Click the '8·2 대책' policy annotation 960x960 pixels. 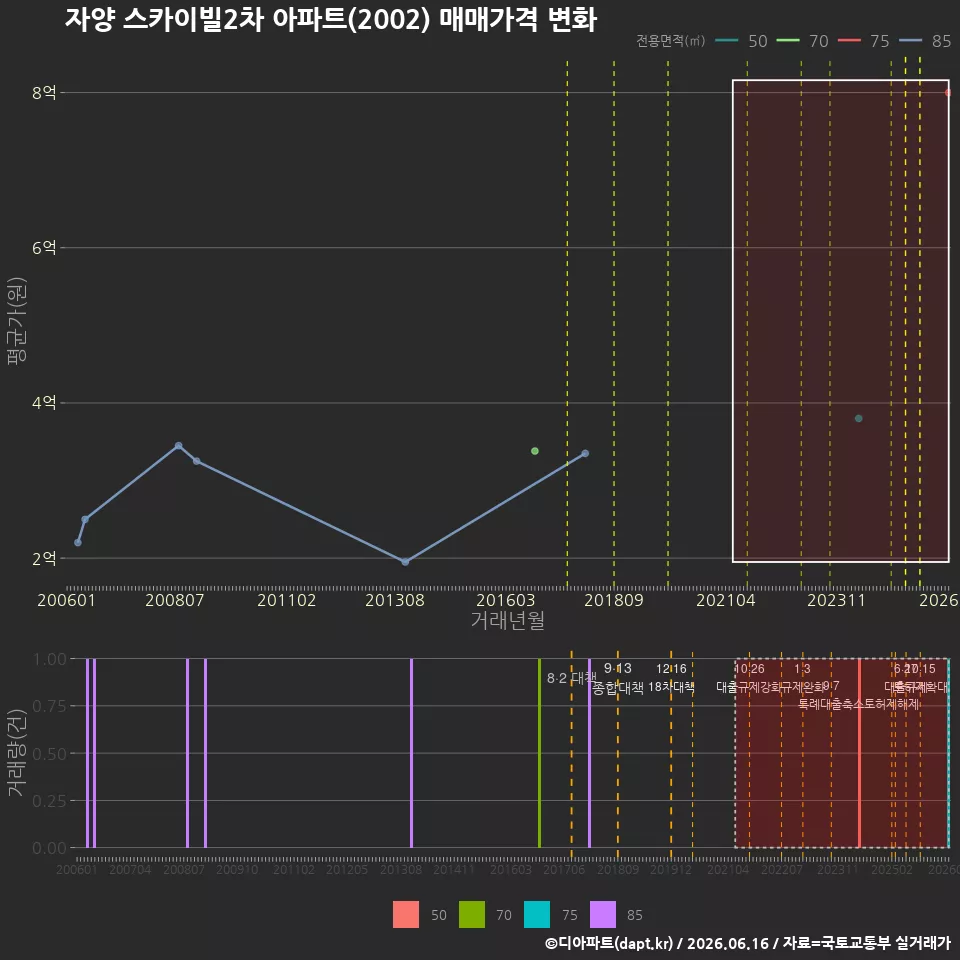571,678
